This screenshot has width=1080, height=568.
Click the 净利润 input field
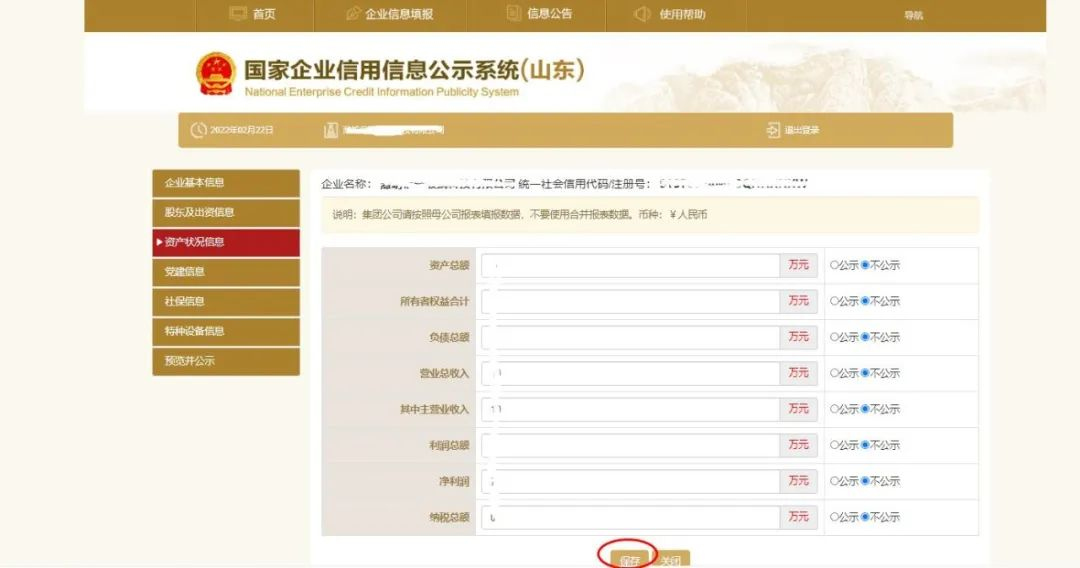tap(630, 481)
